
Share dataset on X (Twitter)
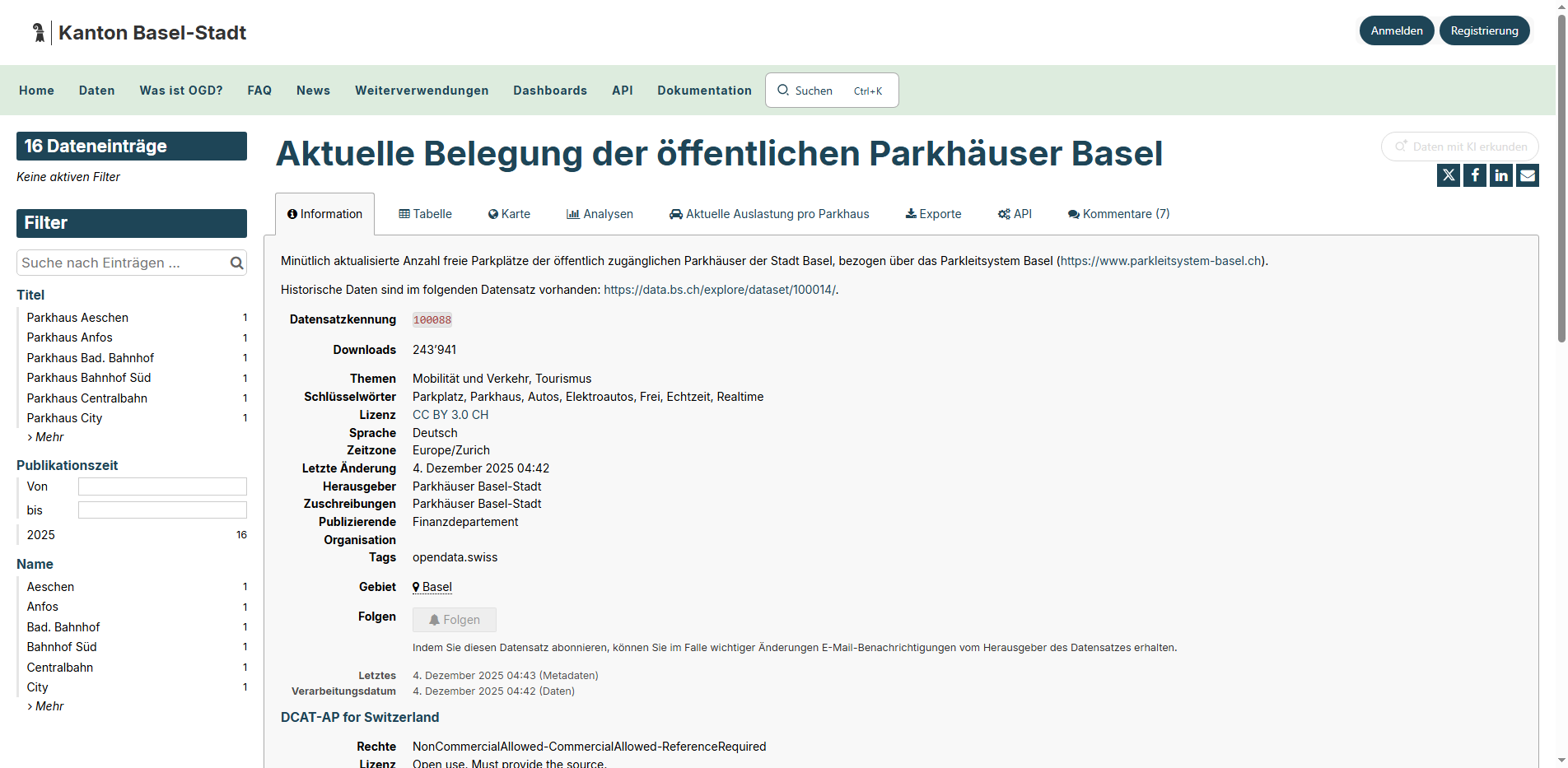1449,175
